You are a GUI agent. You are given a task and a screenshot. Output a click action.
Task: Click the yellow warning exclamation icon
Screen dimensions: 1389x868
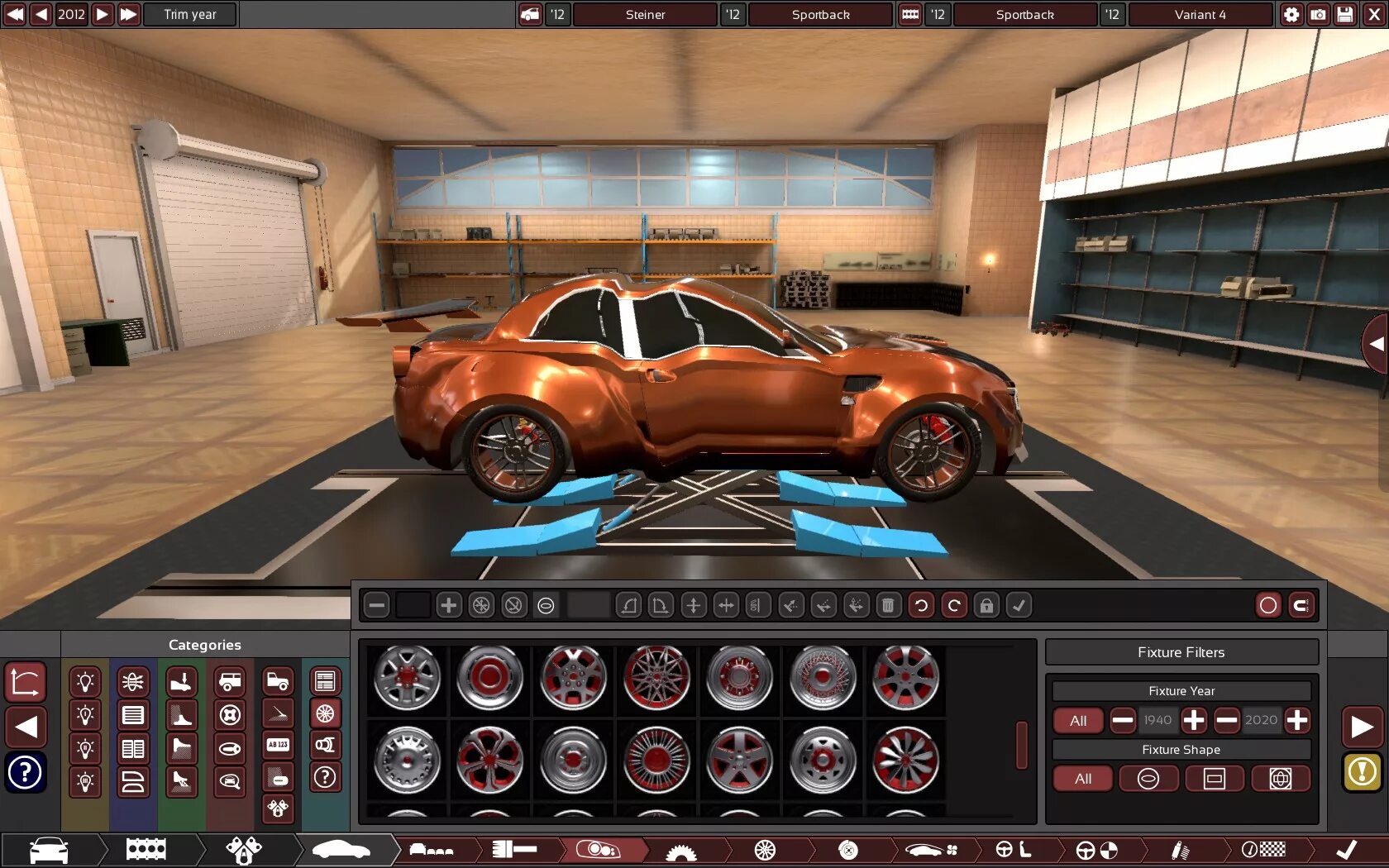pos(1362,773)
